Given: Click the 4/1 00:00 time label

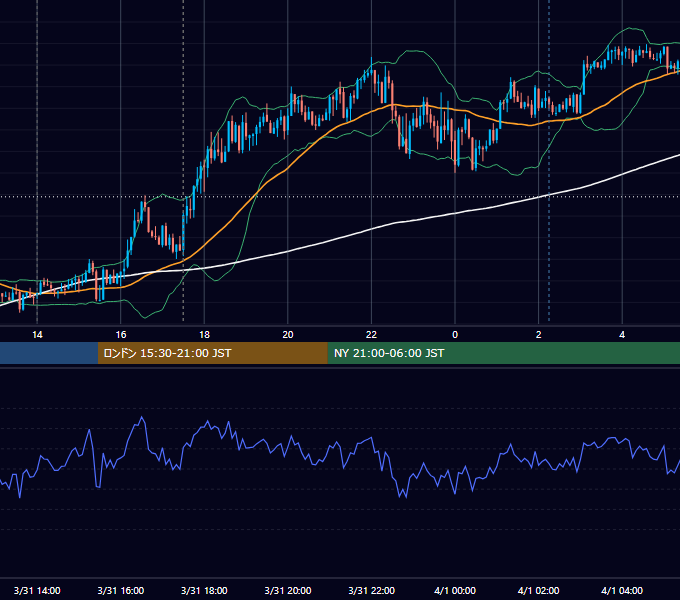Looking at the screenshot, I should pos(455,590).
